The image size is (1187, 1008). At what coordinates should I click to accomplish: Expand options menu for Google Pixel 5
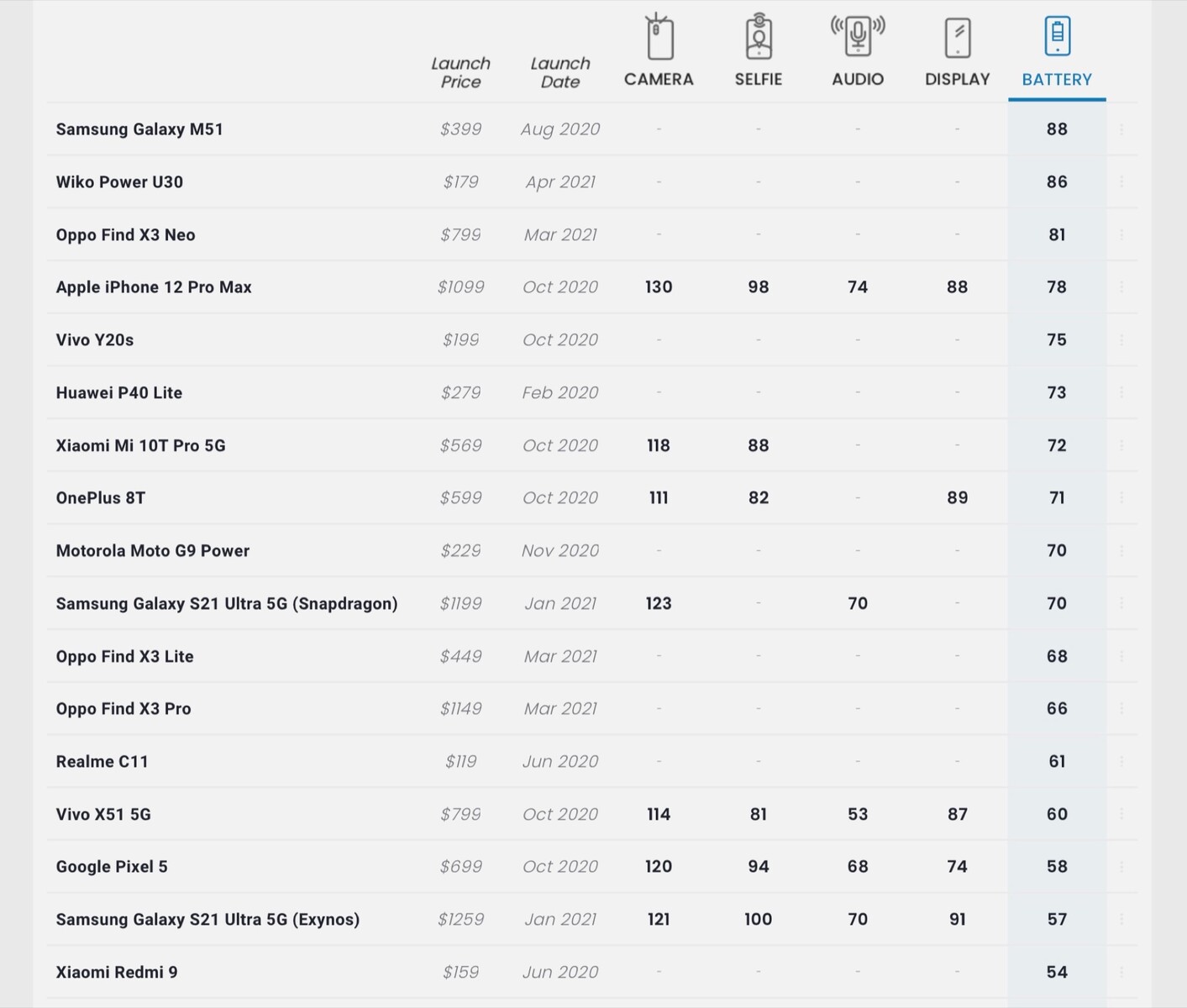coord(1121,867)
